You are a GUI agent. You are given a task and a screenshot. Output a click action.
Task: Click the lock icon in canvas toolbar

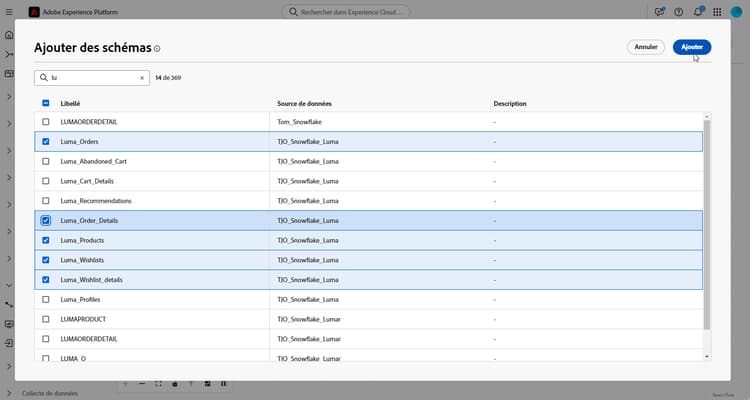[175, 384]
